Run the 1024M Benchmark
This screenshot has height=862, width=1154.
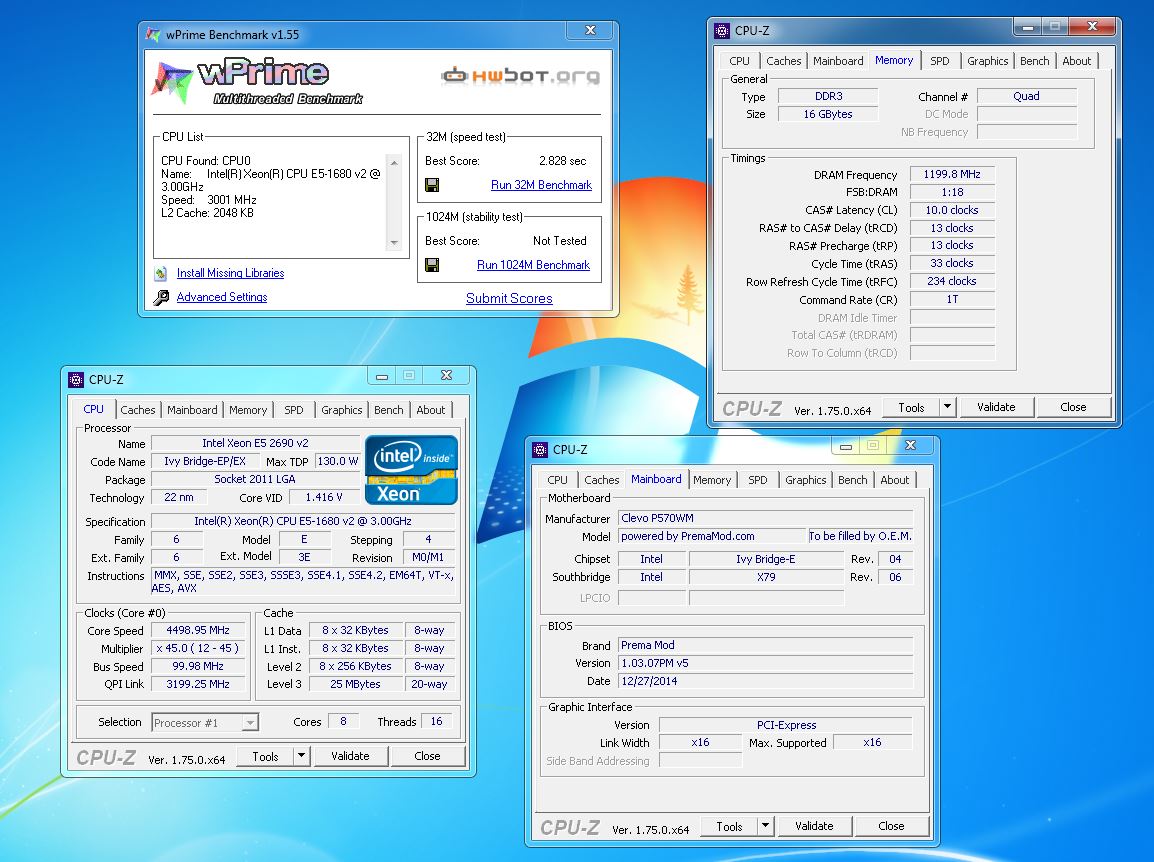point(533,265)
